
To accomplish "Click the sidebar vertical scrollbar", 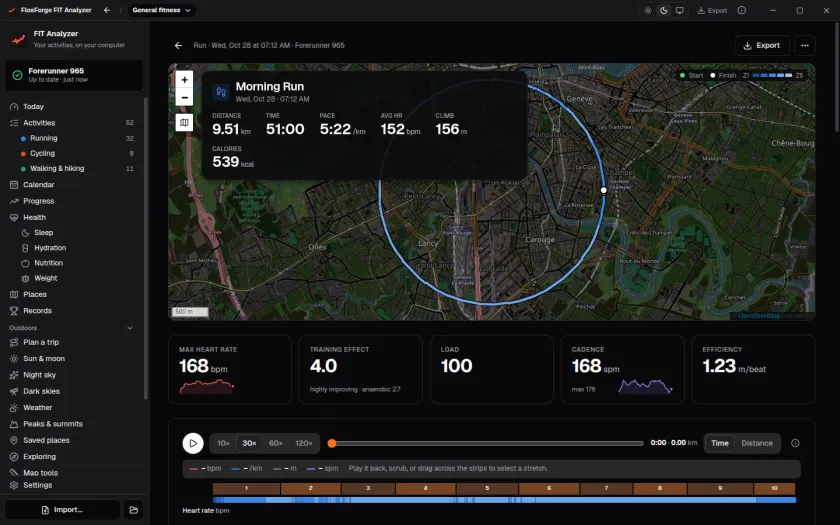I will point(146,248).
